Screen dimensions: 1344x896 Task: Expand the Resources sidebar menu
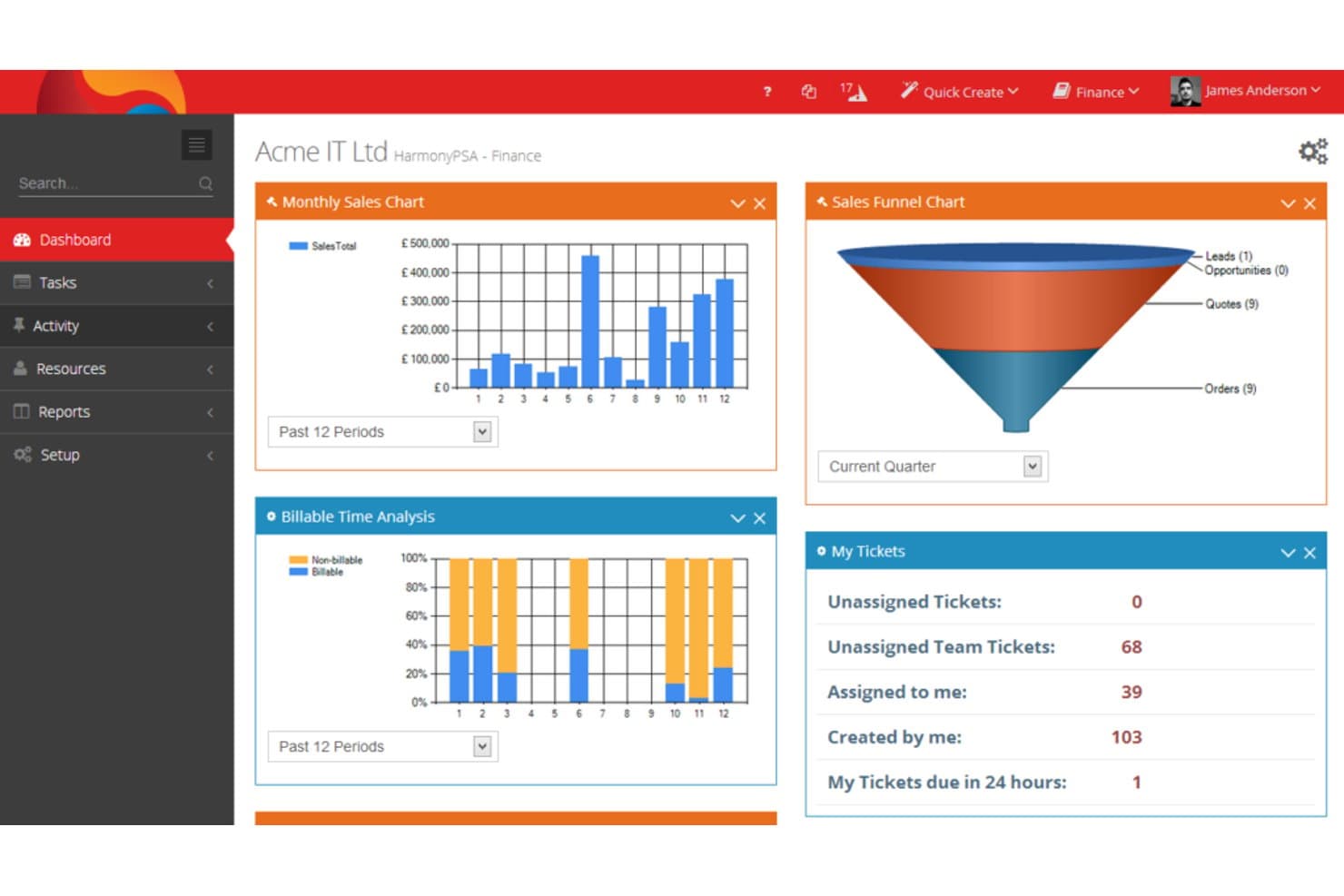116,369
